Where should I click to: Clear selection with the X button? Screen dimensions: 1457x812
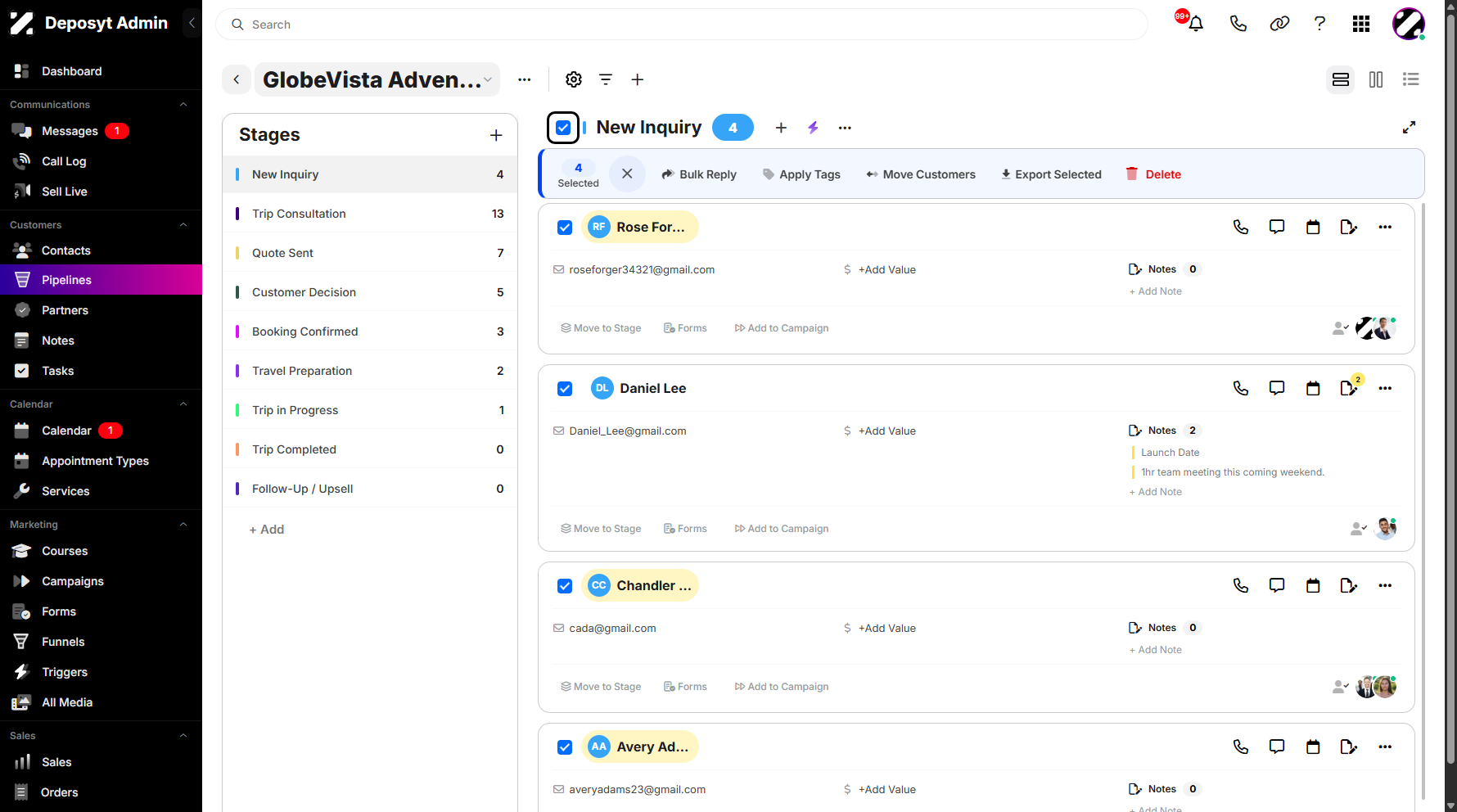point(627,174)
